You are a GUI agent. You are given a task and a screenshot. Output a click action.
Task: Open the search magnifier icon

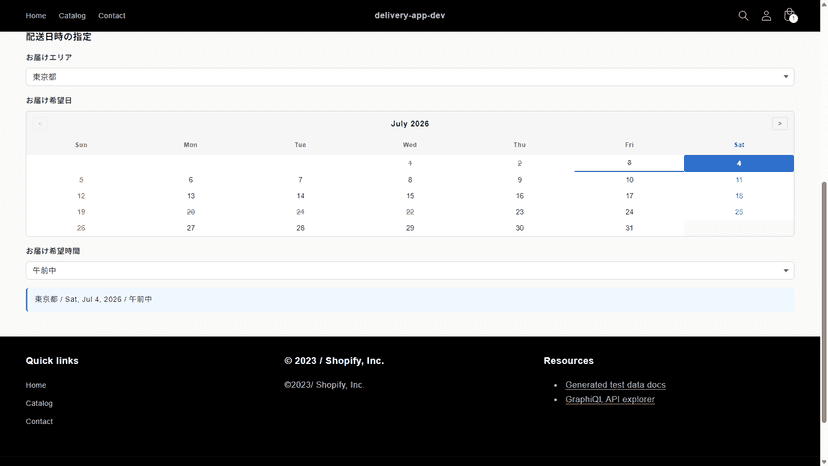point(743,16)
